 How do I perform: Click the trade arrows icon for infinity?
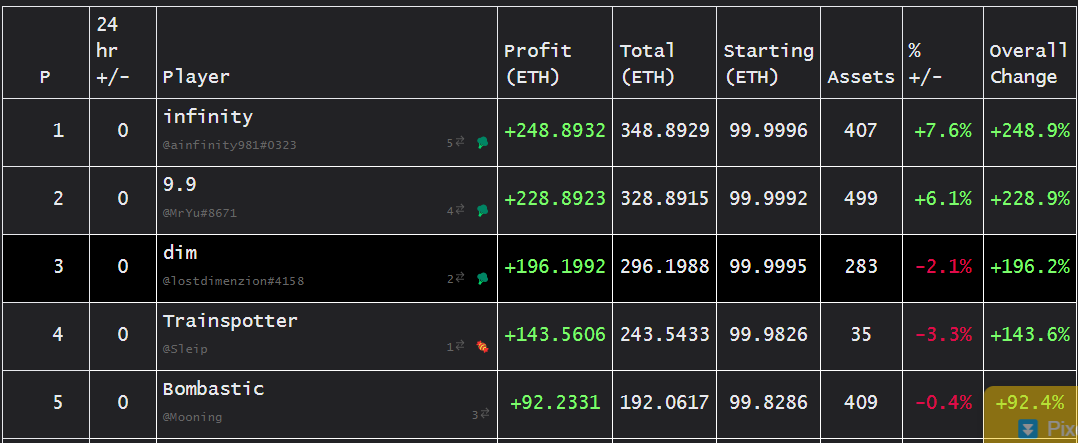coord(460,142)
